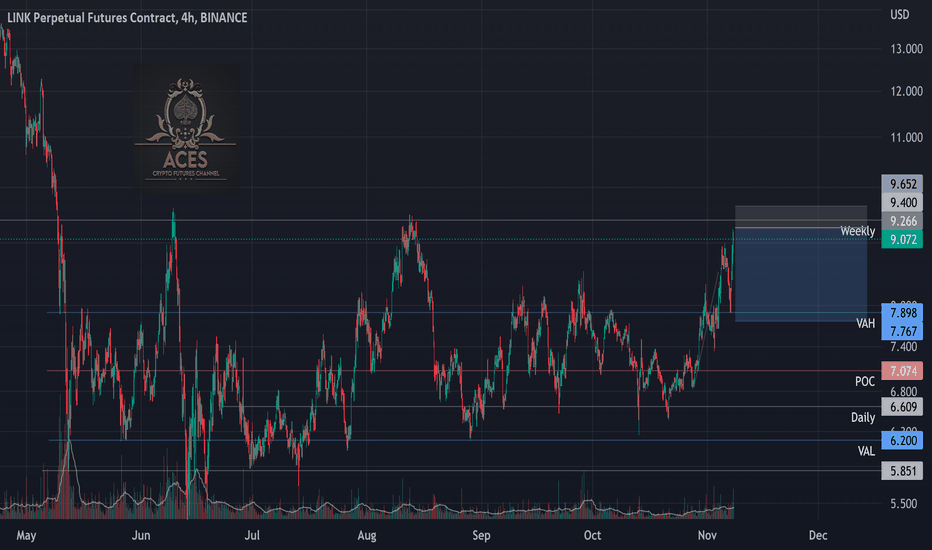932x550 pixels.
Task: Click the 6.800 price axis value
Action: click(903, 392)
